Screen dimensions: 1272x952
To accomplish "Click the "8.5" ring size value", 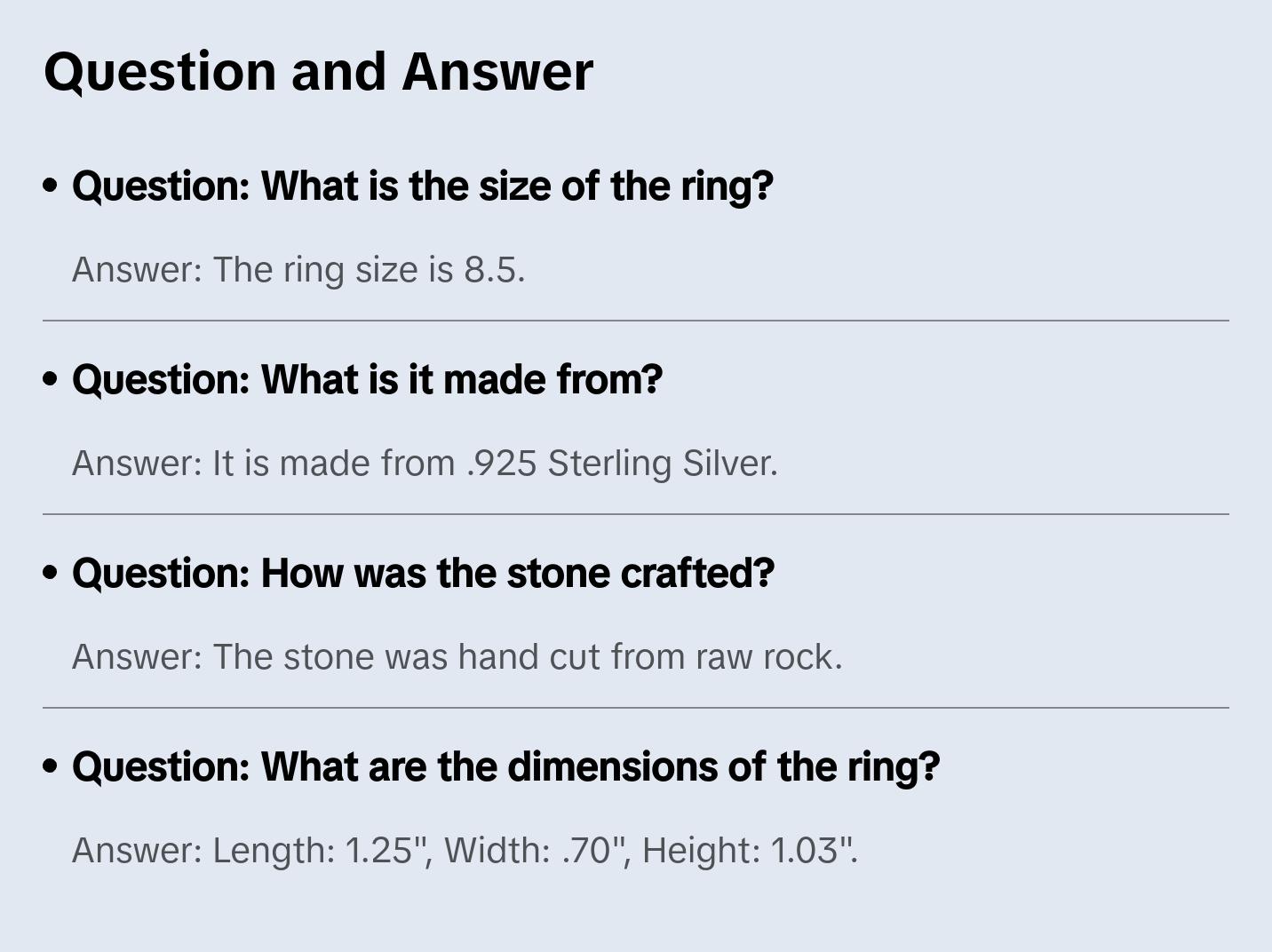I will pyautogui.click(x=492, y=270).
